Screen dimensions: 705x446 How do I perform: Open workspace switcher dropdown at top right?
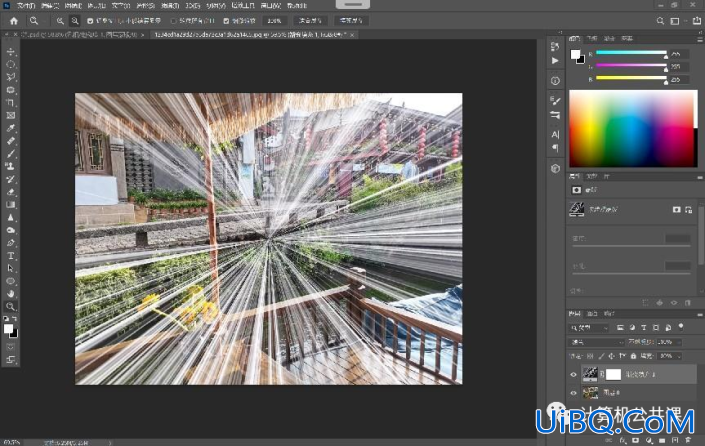pos(677,21)
